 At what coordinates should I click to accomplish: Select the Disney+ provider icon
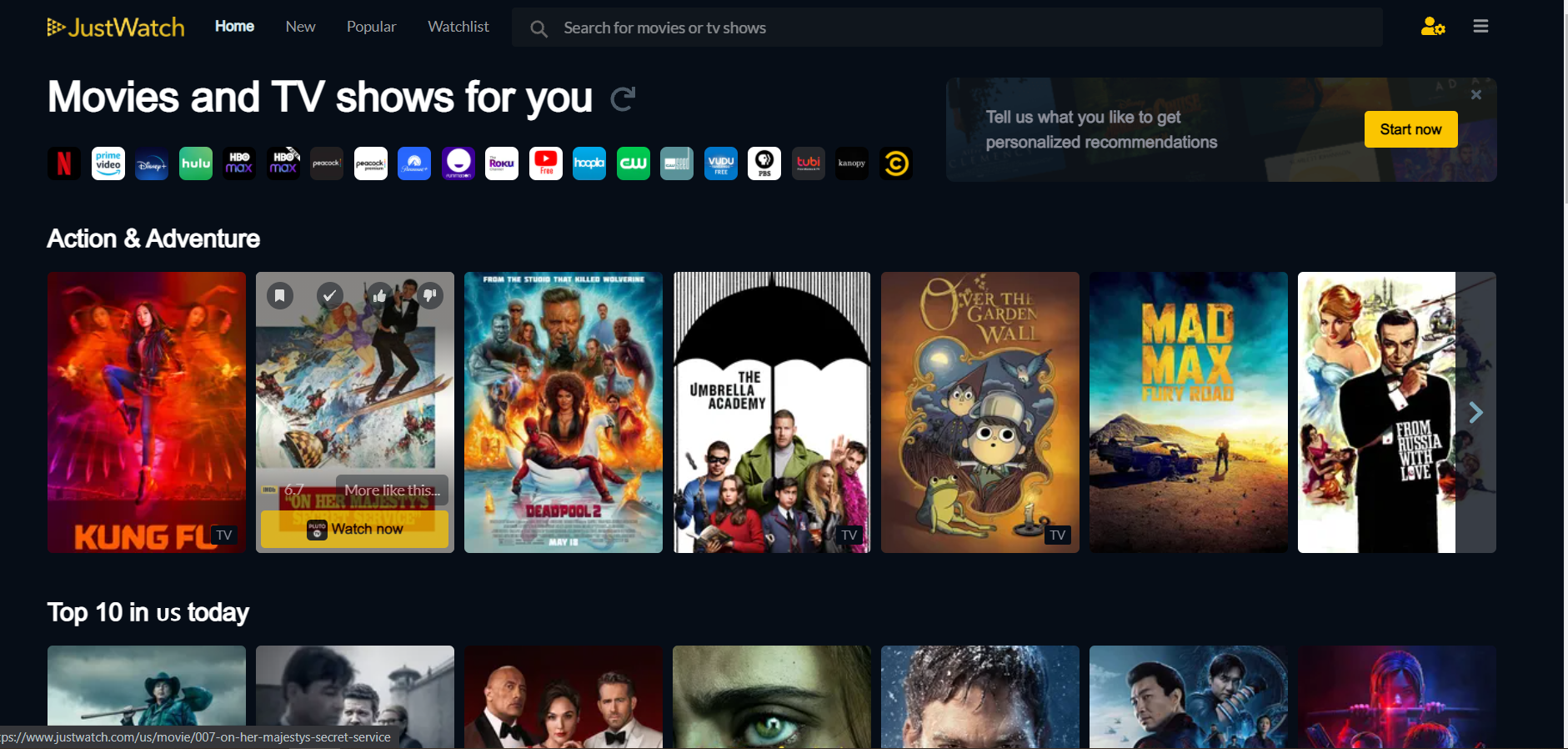152,163
